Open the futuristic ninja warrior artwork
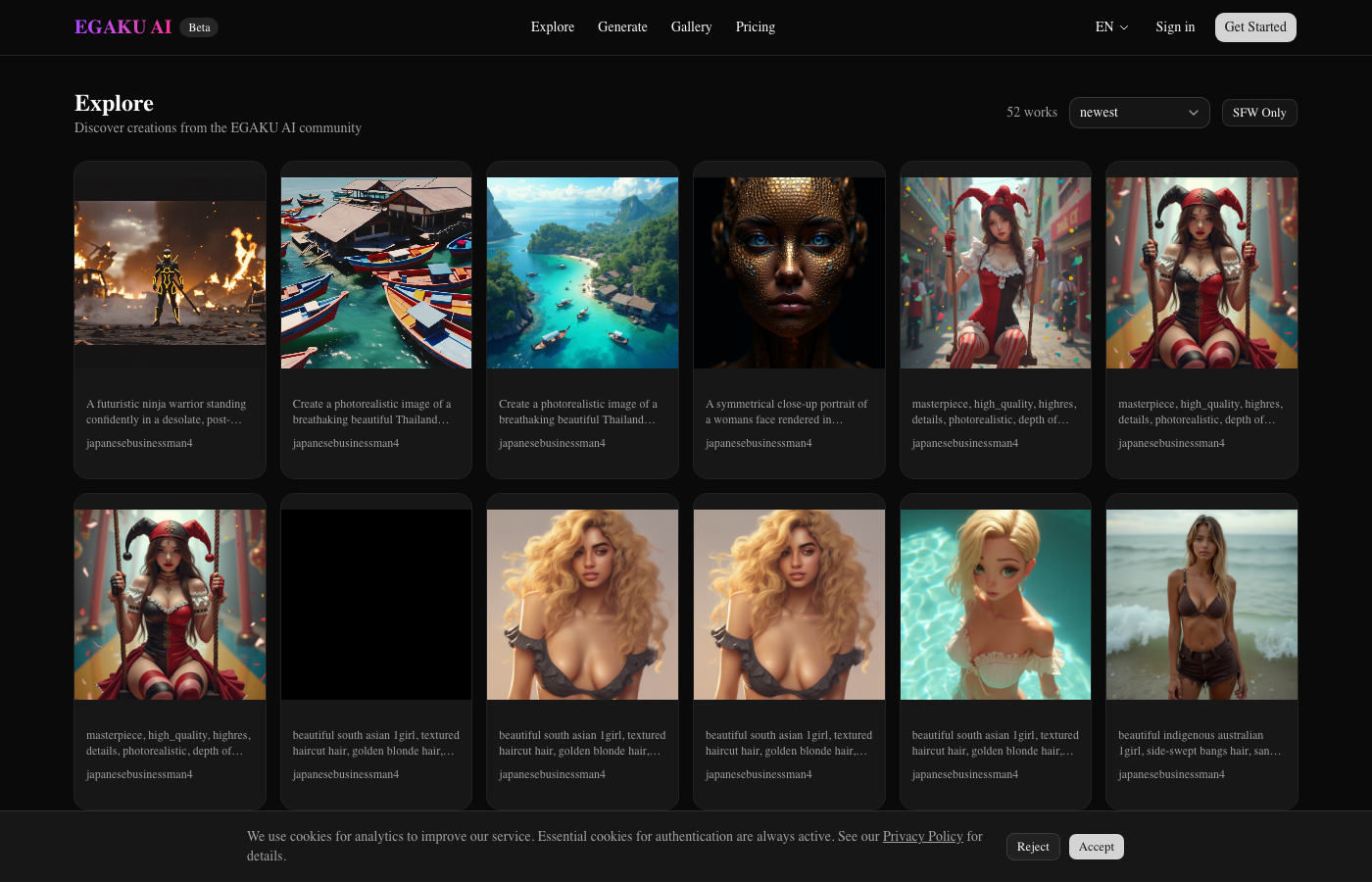 tap(170, 272)
